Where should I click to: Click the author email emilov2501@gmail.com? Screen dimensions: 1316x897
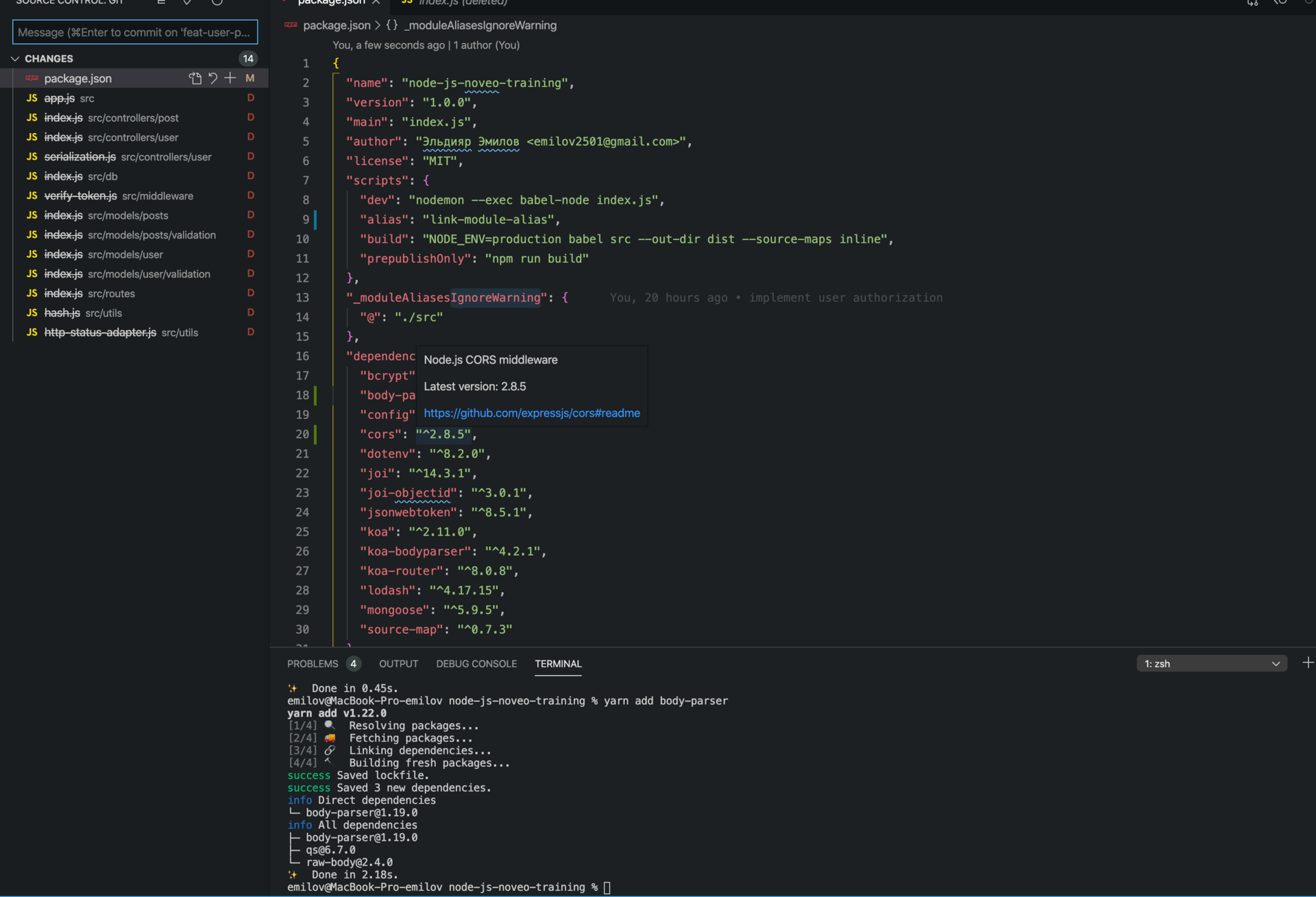click(x=607, y=141)
